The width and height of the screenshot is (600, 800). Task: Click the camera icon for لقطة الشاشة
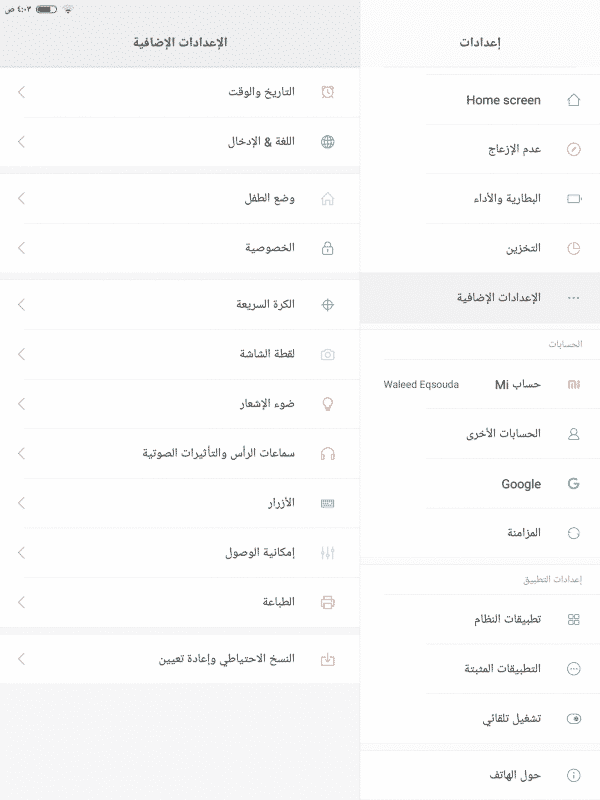(328, 354)
